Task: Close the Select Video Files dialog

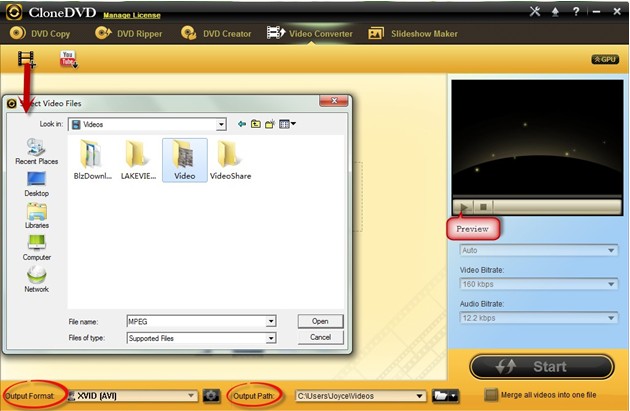Action: point(333,101)
